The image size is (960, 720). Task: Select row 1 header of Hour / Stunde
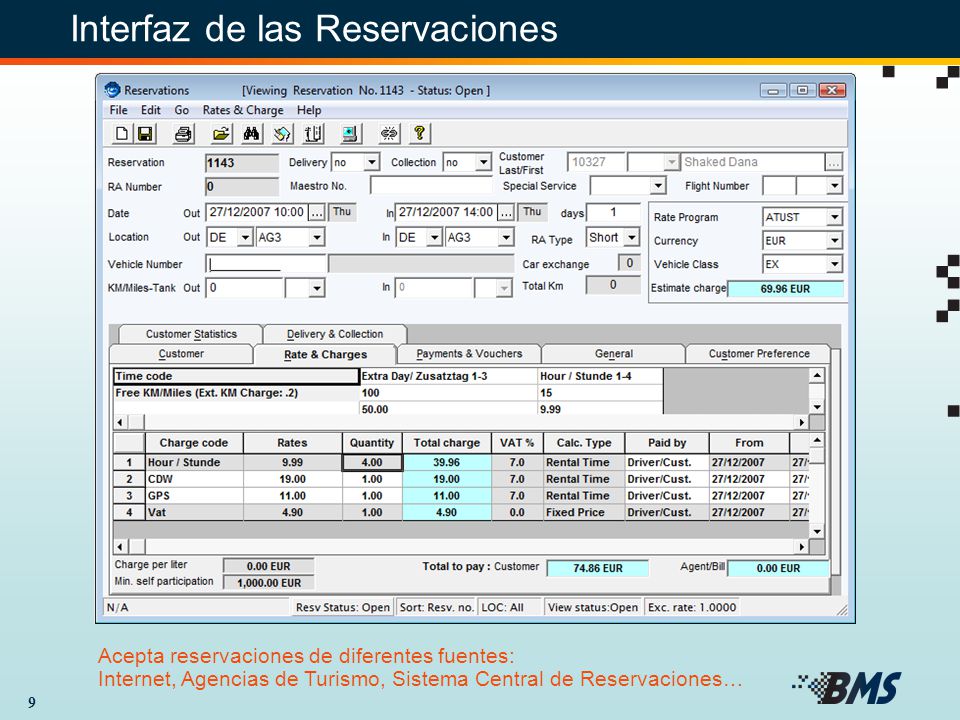[x=129, y=462]
